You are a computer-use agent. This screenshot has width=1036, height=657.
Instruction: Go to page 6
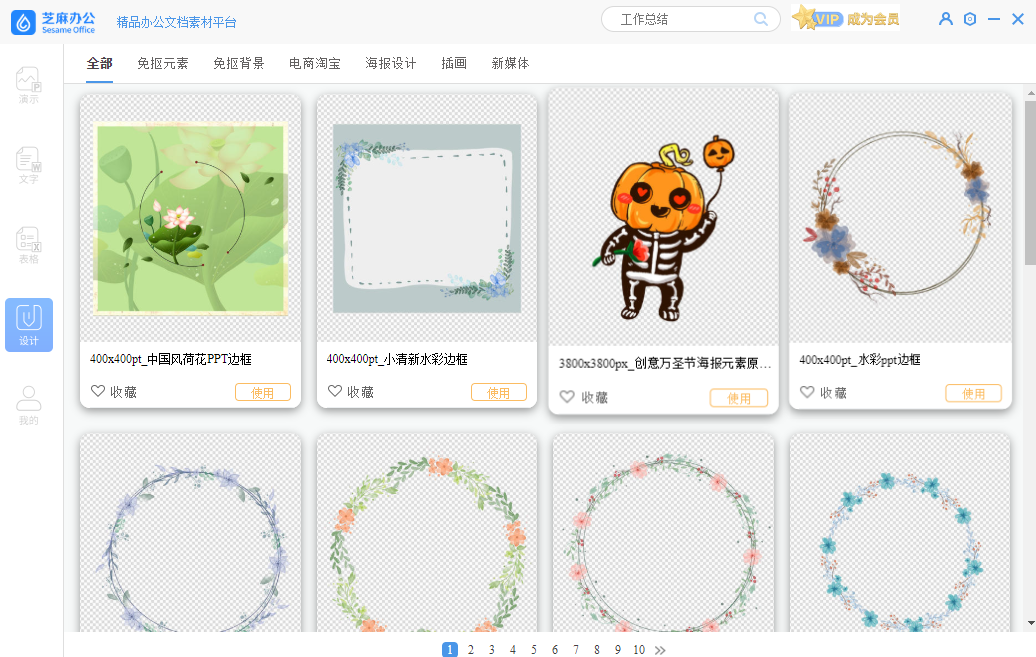[555, 650]
